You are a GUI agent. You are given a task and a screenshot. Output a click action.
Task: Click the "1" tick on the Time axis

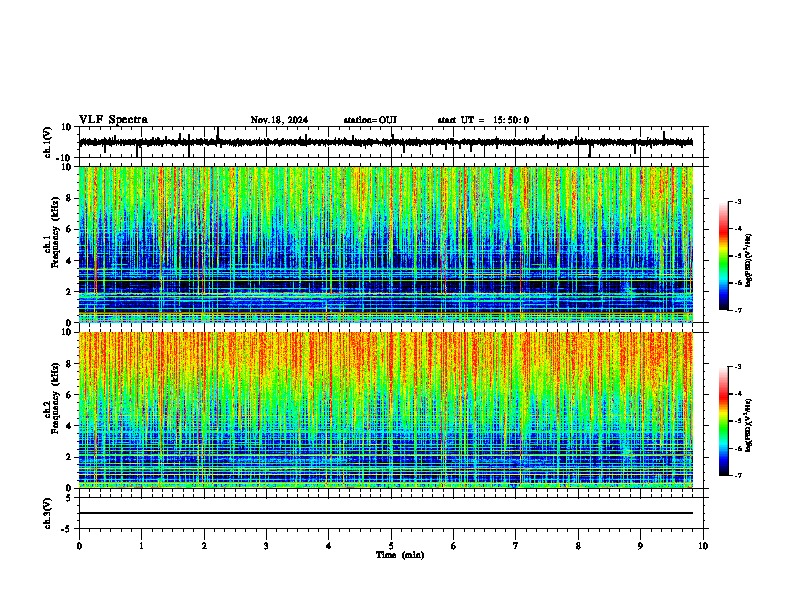click(142, 546)
